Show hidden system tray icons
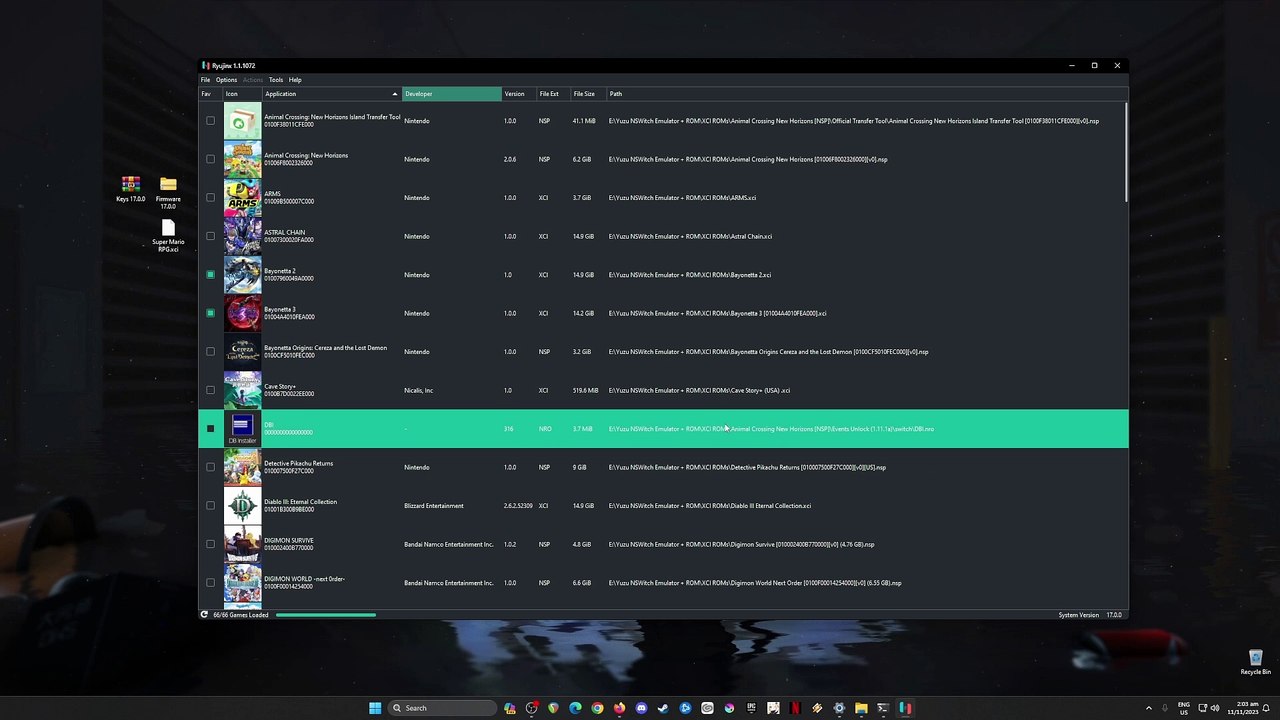This screenshot has width=1280, height=720. pos(1148,708)
